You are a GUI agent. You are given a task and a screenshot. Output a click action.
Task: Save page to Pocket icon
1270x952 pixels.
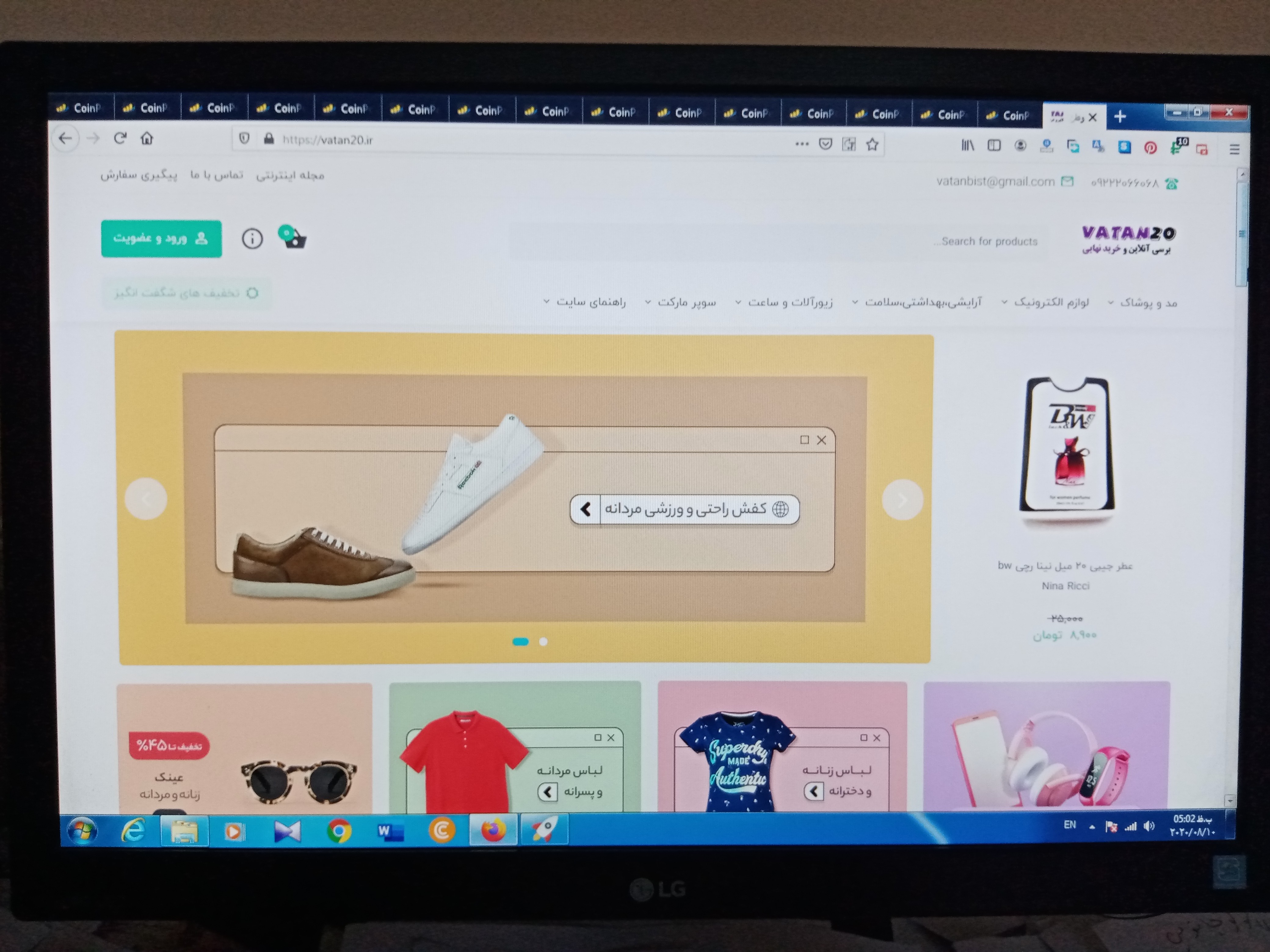[825, 144]
